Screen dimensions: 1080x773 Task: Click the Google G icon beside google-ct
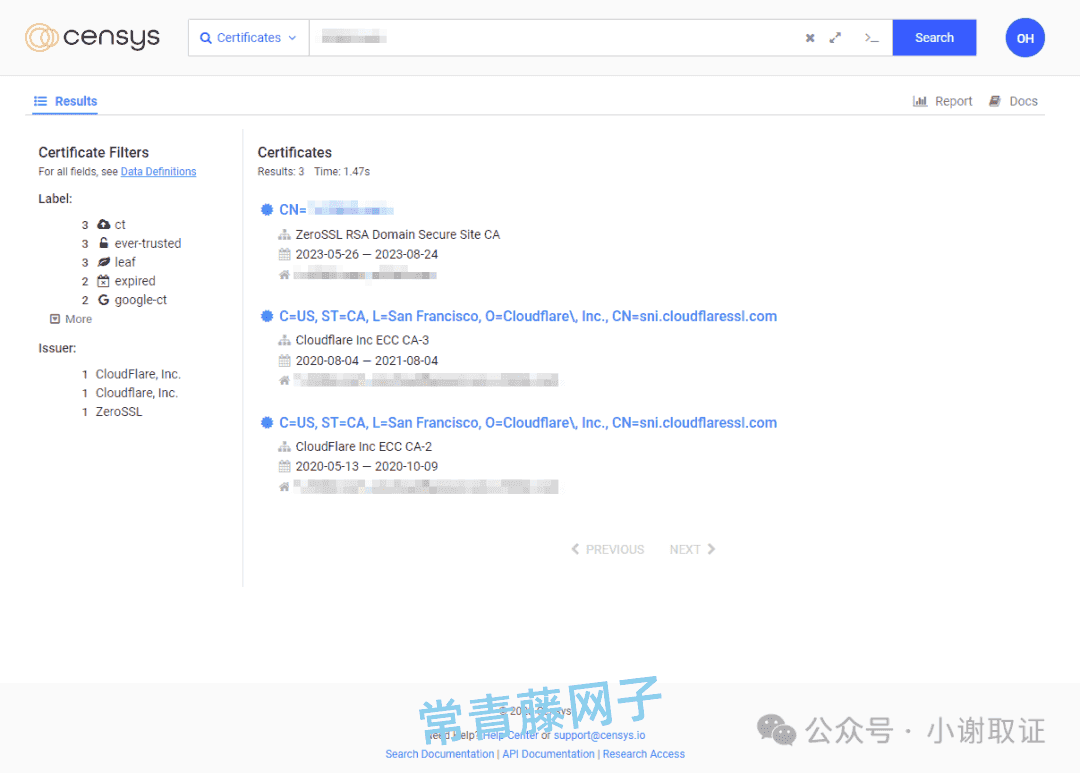click(103, 300)
